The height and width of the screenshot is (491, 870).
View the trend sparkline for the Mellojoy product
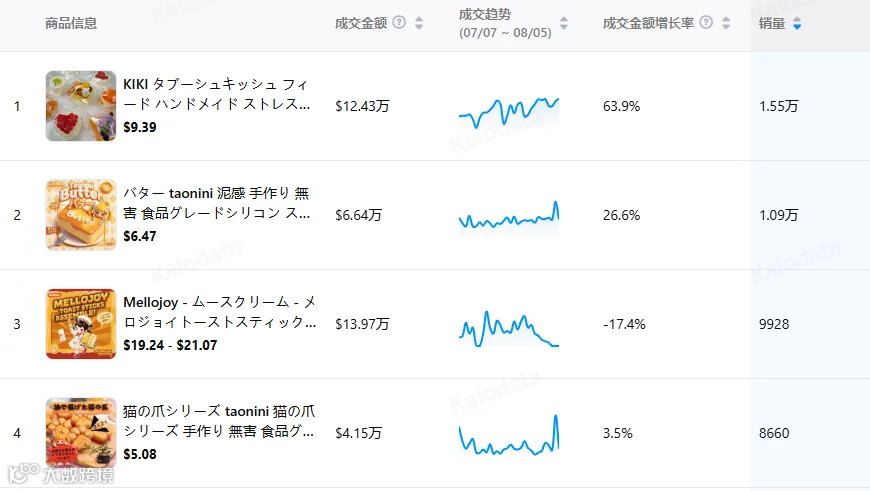(x=509, y=329)
